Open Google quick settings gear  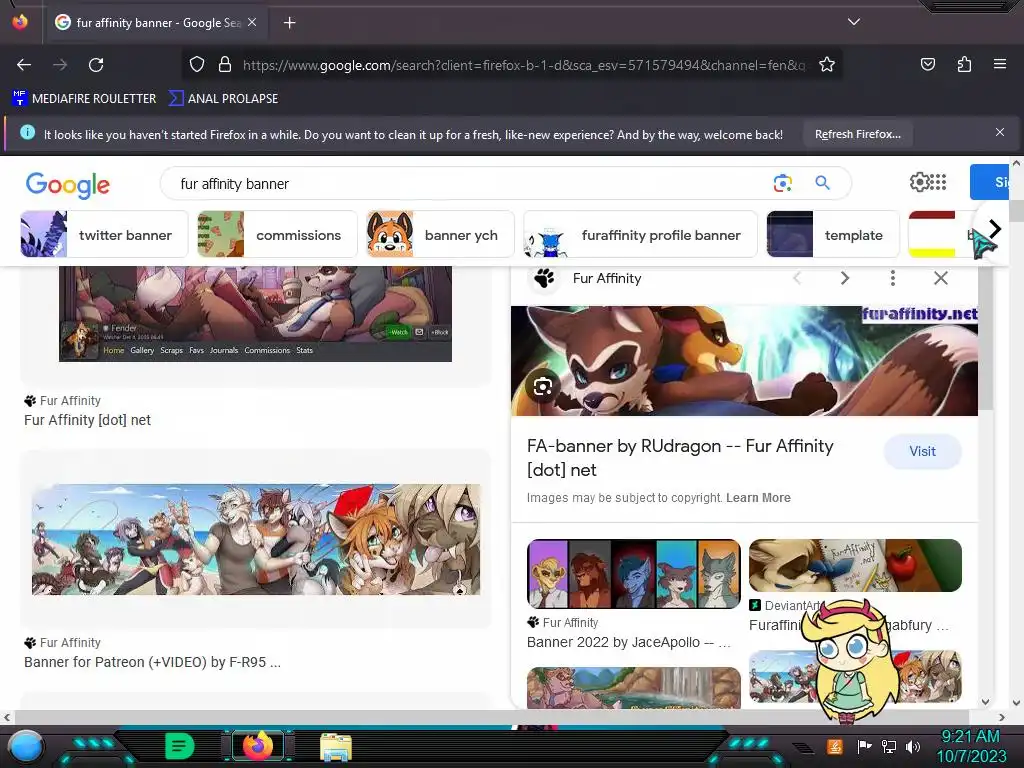coord(918,182)
